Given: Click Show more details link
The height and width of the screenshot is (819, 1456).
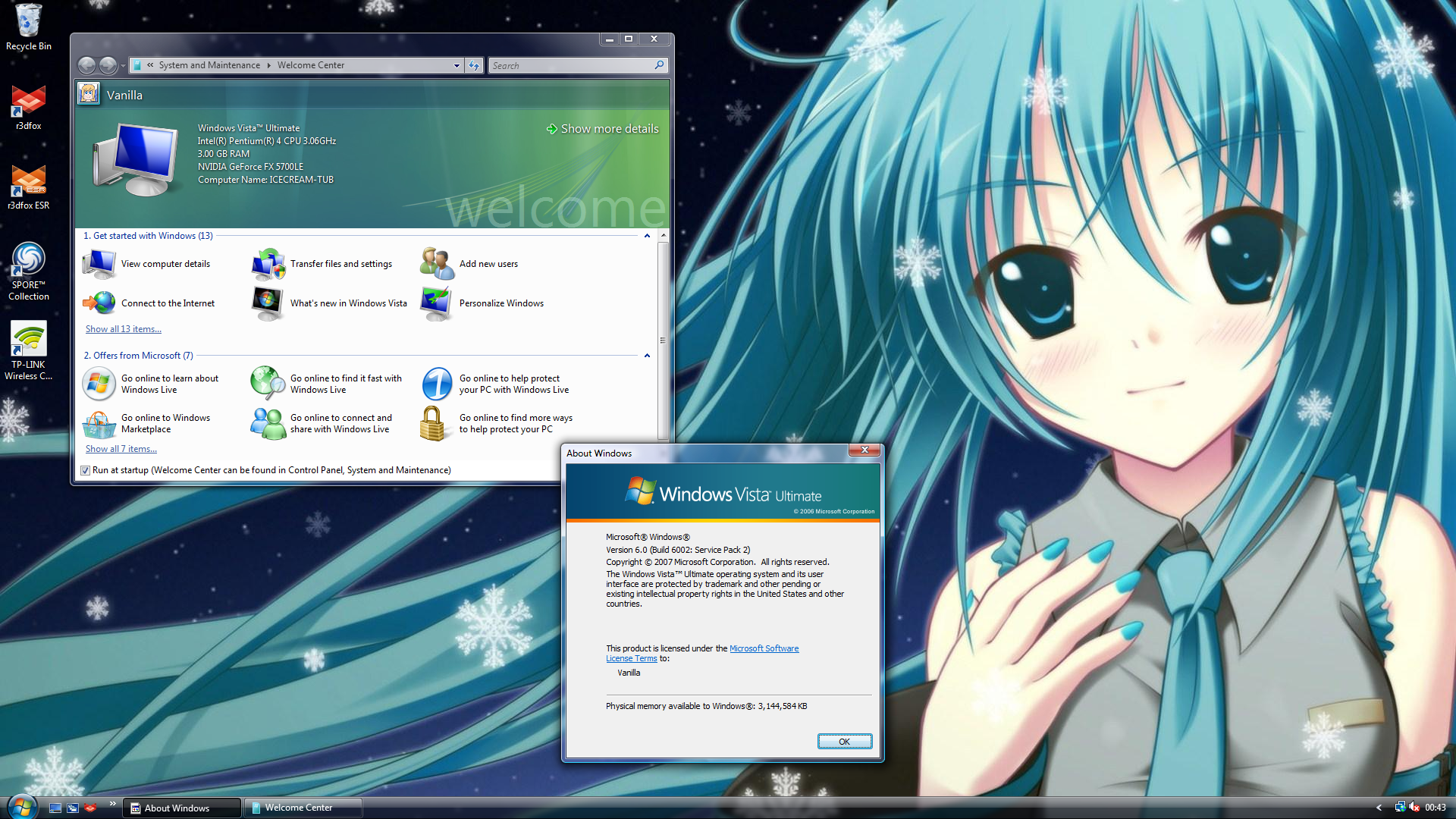Looking at the screenshot, I should pos(603,129).
